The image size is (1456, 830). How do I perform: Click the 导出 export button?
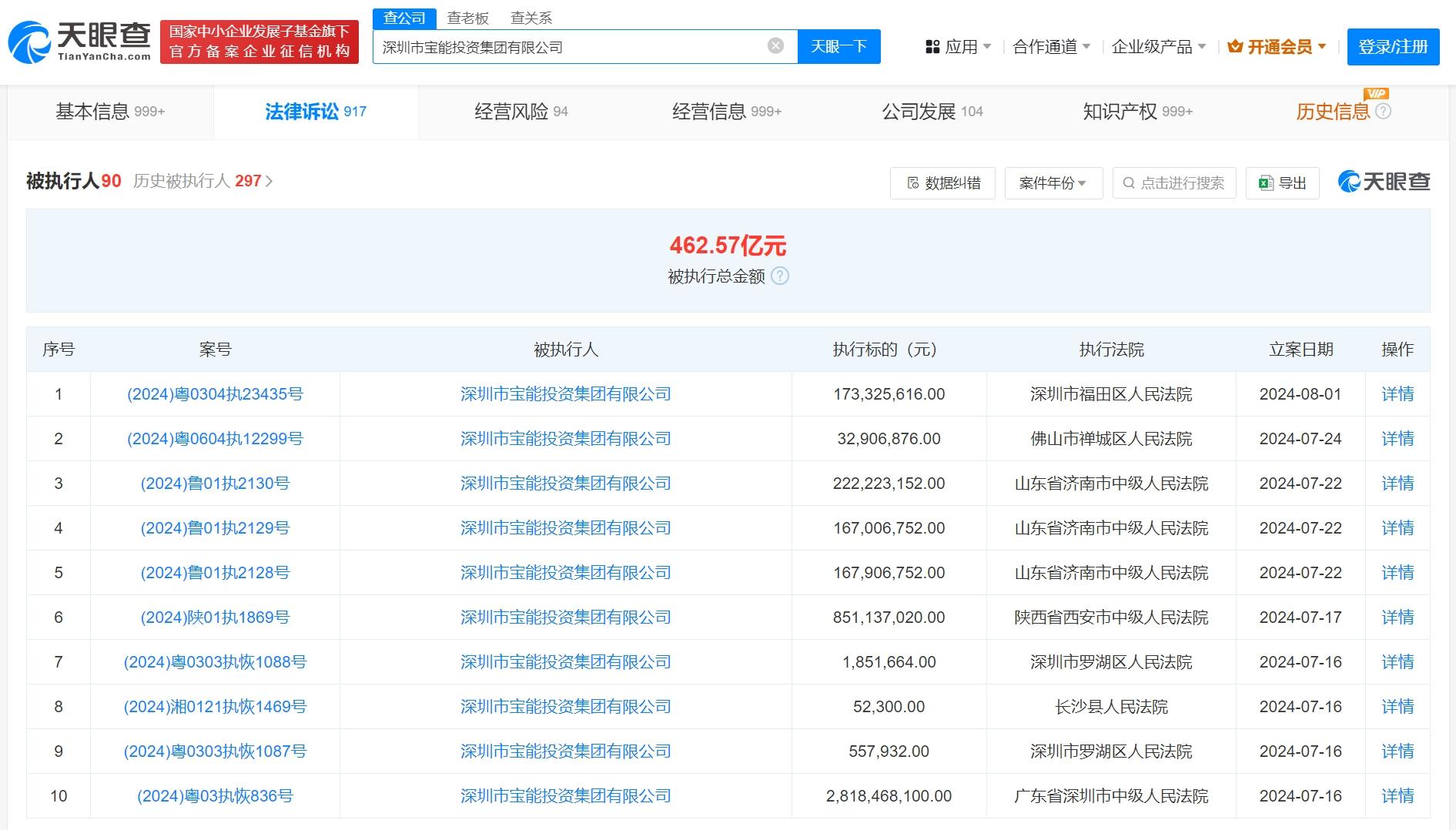[x=1282, y=183]
